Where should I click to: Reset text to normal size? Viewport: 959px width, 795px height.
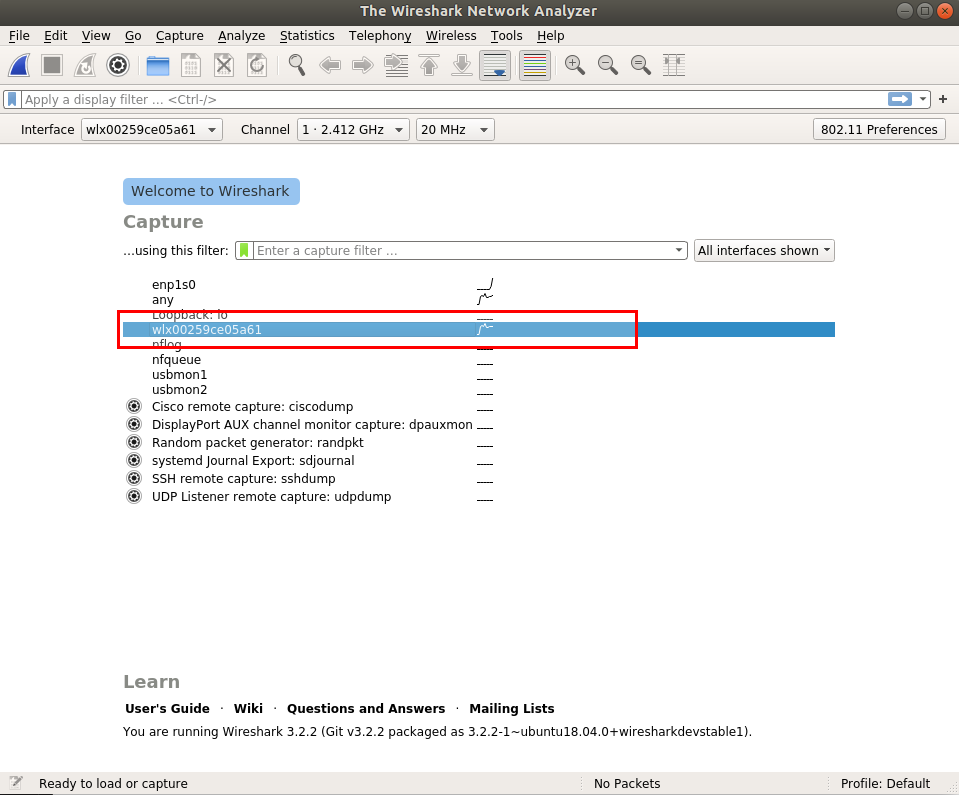(641, 65)
